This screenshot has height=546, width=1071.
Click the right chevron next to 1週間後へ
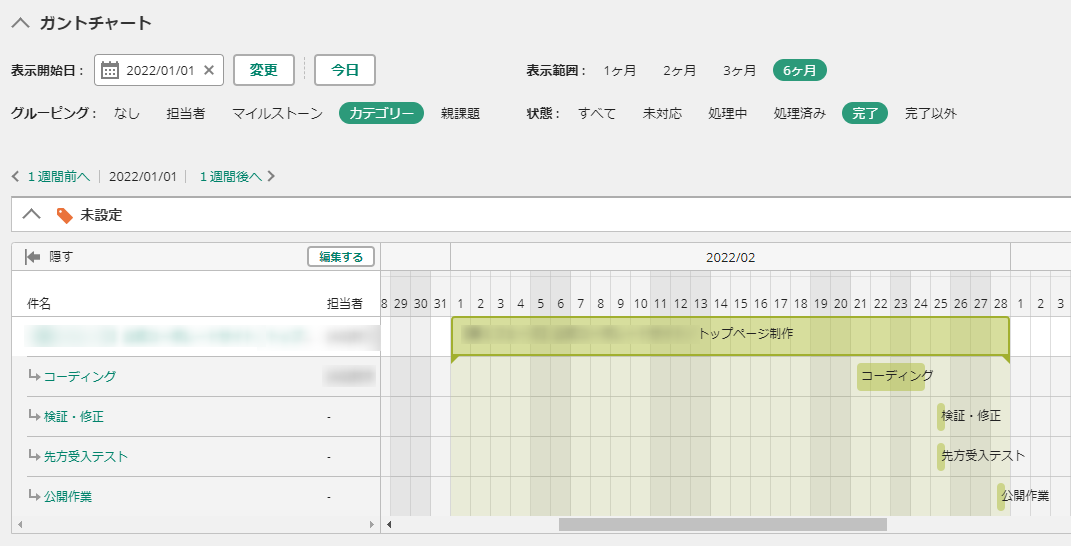pos(271,177)
